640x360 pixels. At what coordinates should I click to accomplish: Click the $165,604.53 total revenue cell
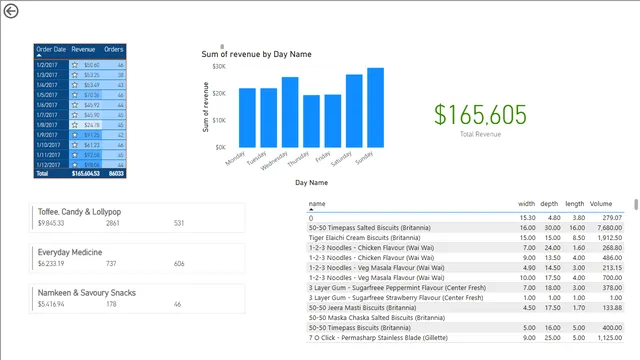coord(86,173)
